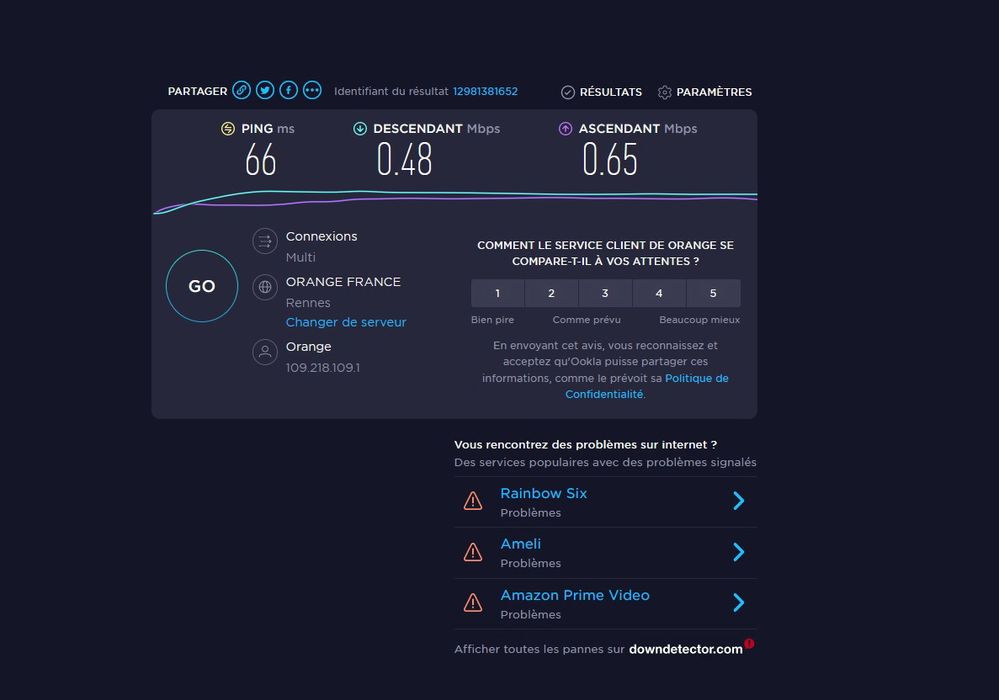Open more sharing options (three dots icon)
Screen dimensions: 999x700
(312, 90)
